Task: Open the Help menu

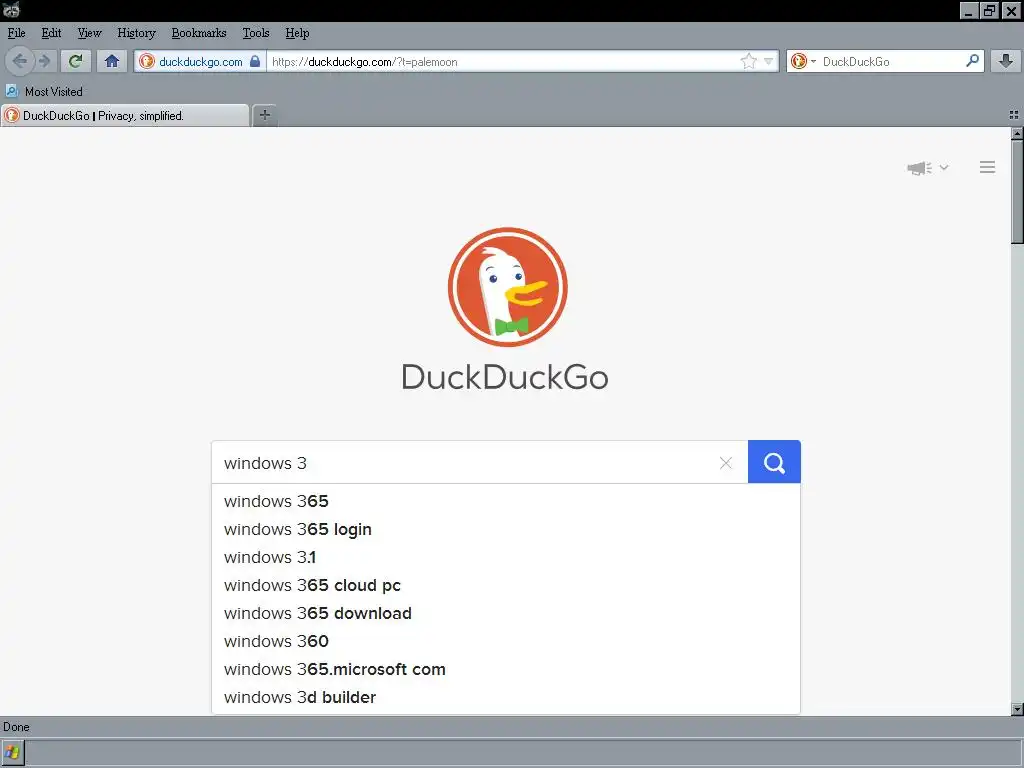Action: [x=297, y=33]
